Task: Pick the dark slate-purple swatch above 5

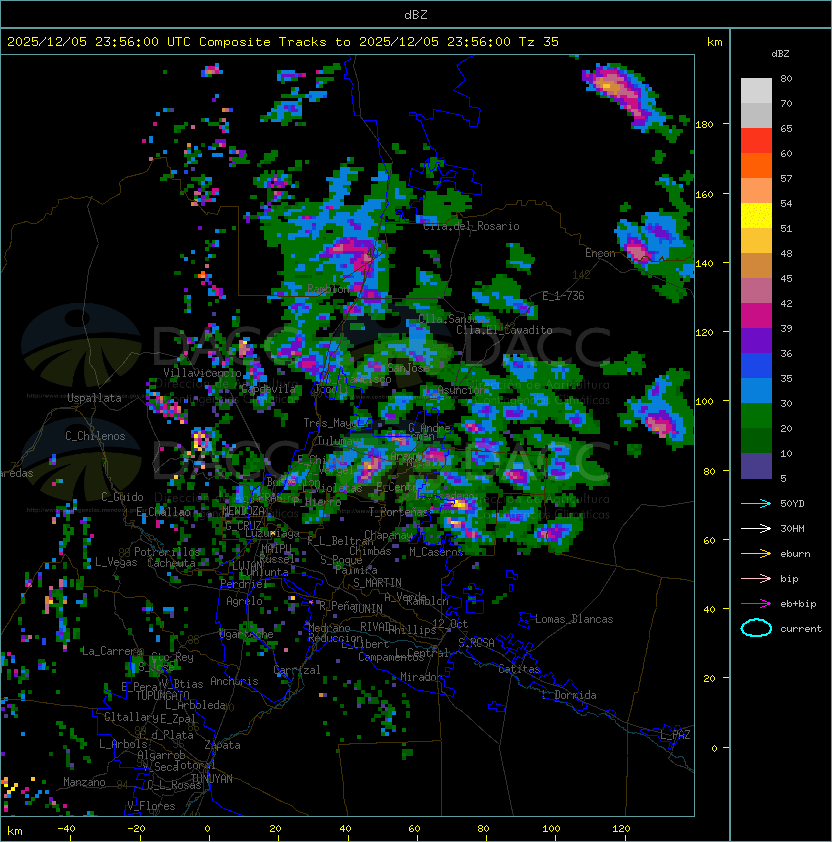Action: click(756, 466)
